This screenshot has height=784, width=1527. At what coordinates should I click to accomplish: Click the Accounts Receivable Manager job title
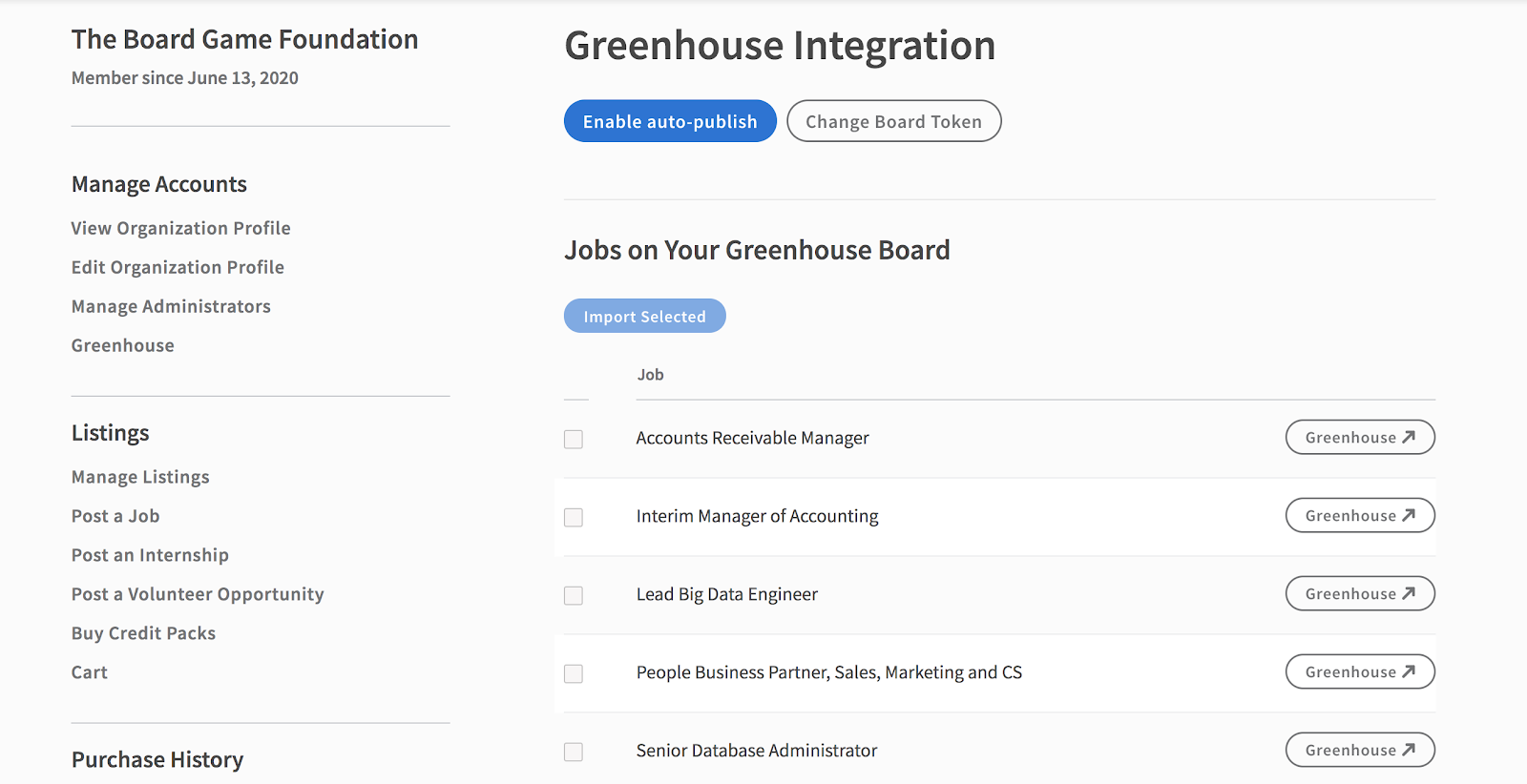[753, 438]
